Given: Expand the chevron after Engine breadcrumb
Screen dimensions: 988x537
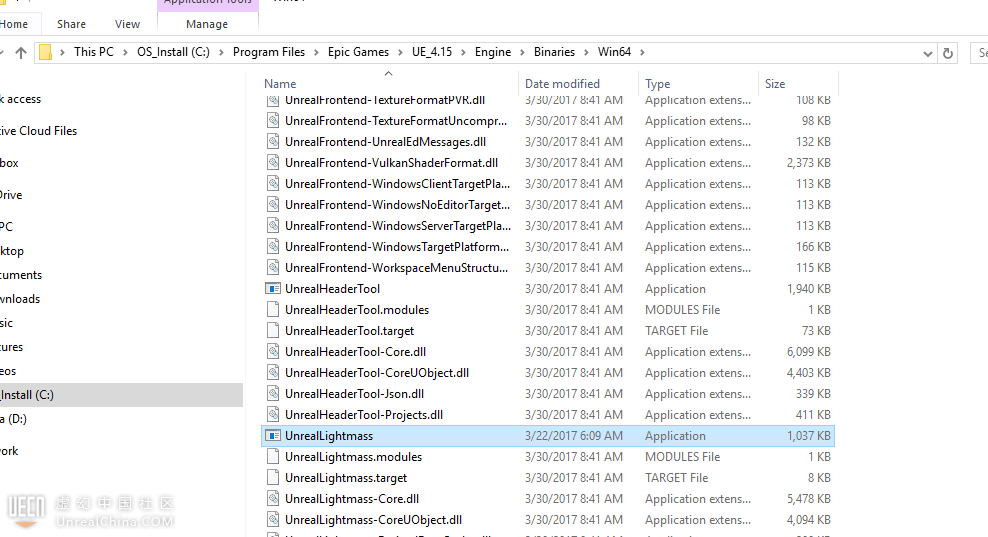Looking at the screenshot, I should point(522,52).
